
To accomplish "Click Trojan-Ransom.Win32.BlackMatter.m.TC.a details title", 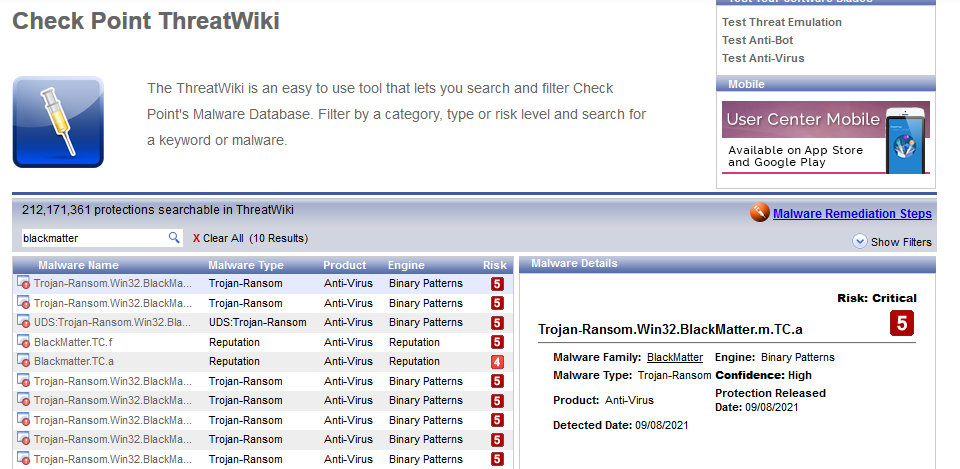I will point(670,329).
